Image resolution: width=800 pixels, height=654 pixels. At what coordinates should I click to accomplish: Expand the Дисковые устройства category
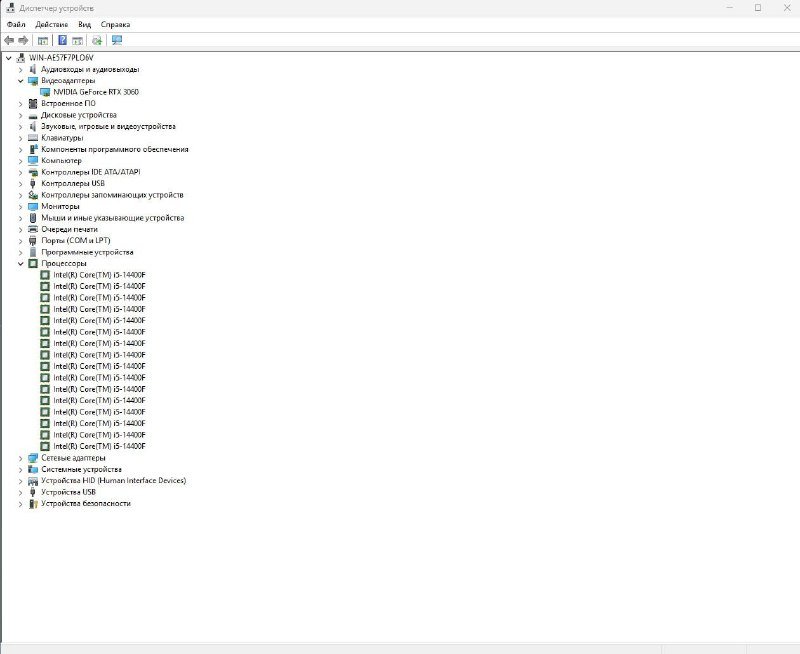pos(20,115)
